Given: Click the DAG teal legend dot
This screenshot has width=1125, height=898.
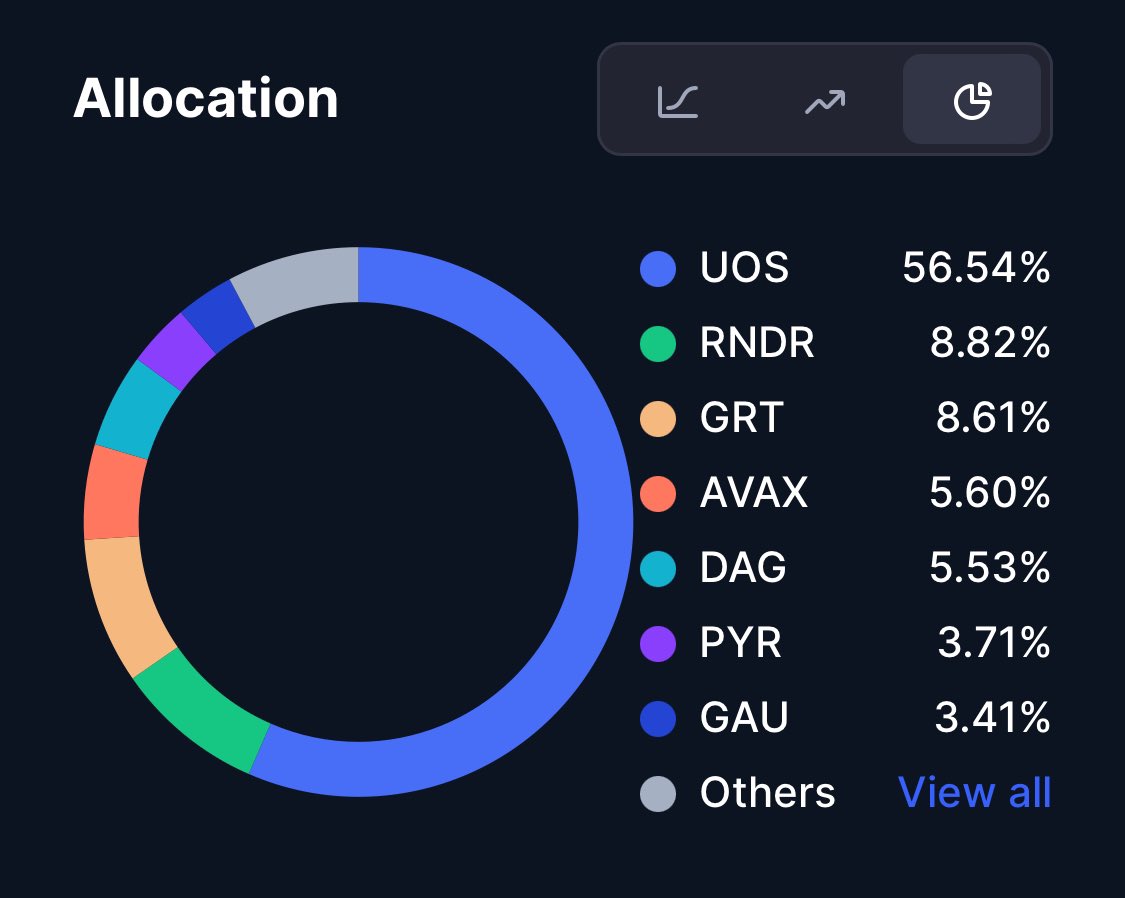Looking at the screenshot, I should coord(658,569).
